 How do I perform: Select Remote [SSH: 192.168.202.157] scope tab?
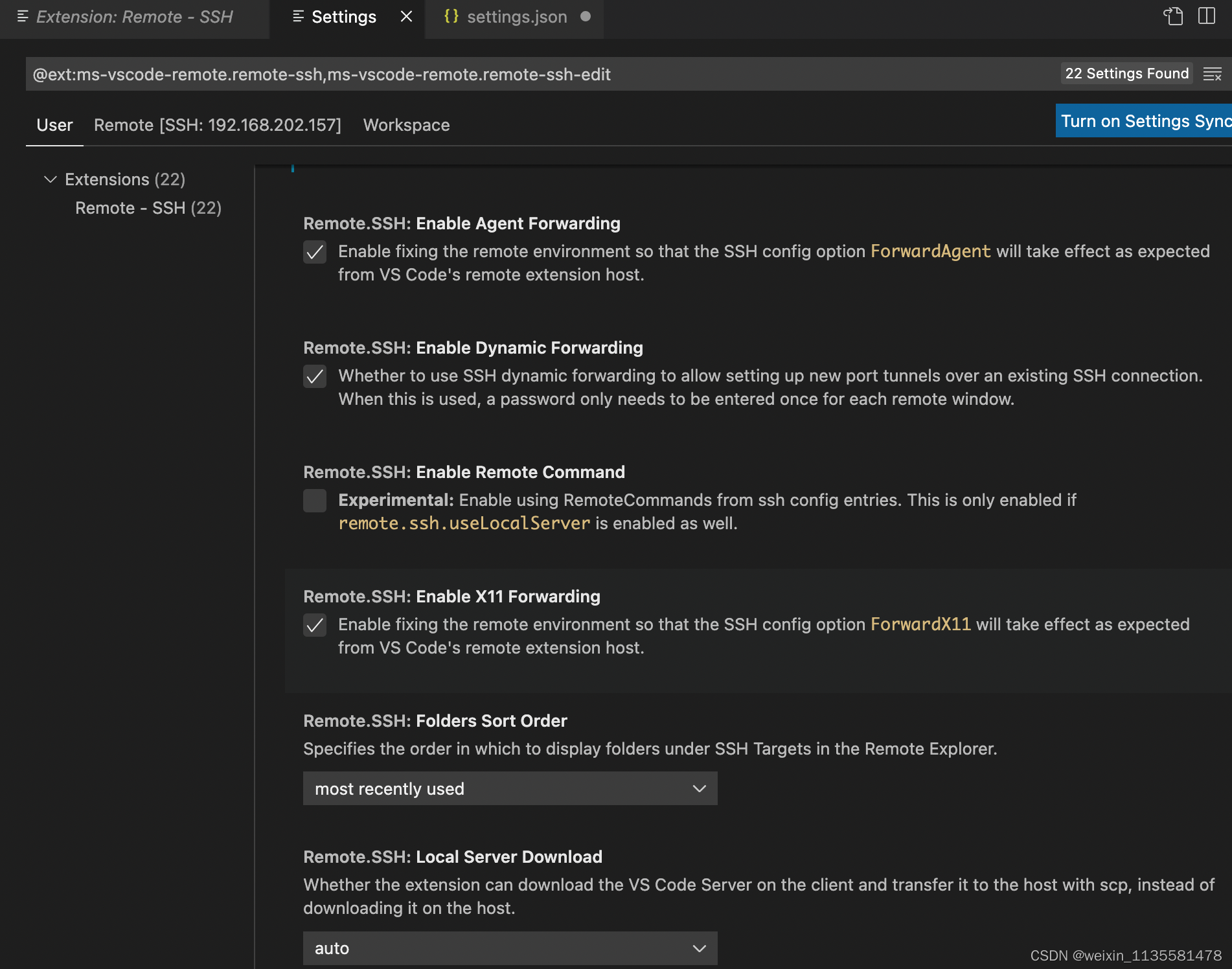(x=217, y=125)
